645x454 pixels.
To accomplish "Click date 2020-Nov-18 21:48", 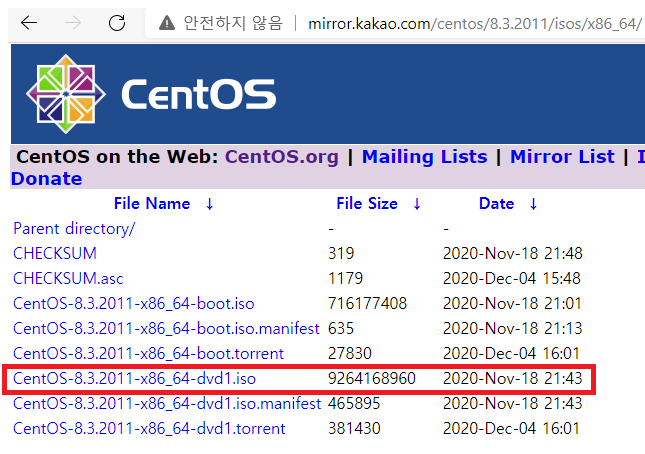I will coord(513,253).
